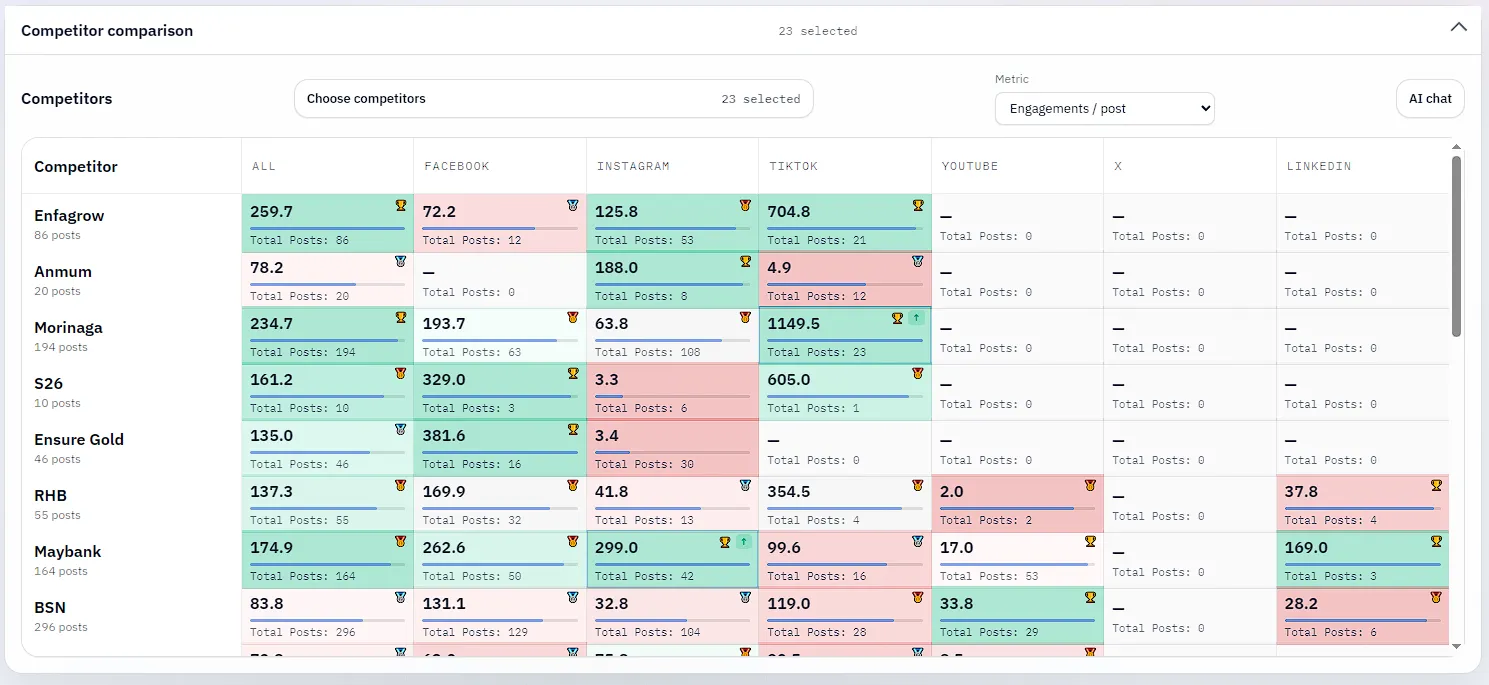
Task: Click the blue medal beside 78.2
Action: coord(400,261)
